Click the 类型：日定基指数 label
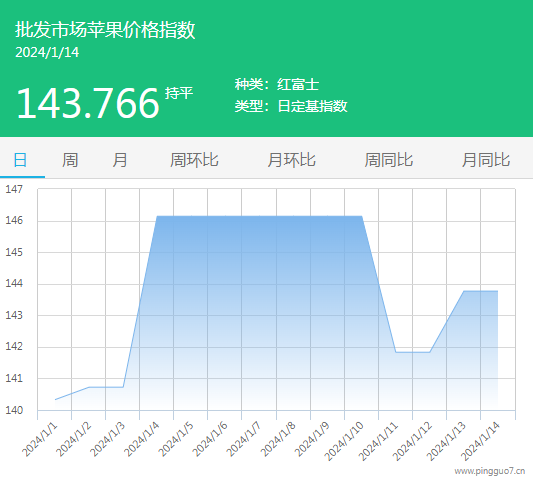Viewport: 533px width, 483px height. tap(291, 106)
